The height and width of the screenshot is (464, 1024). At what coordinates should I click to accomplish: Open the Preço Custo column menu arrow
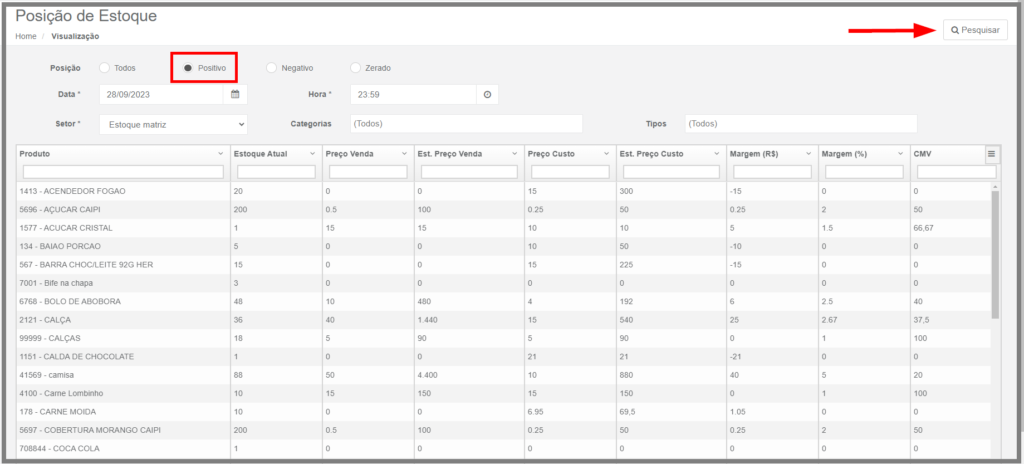606,154
